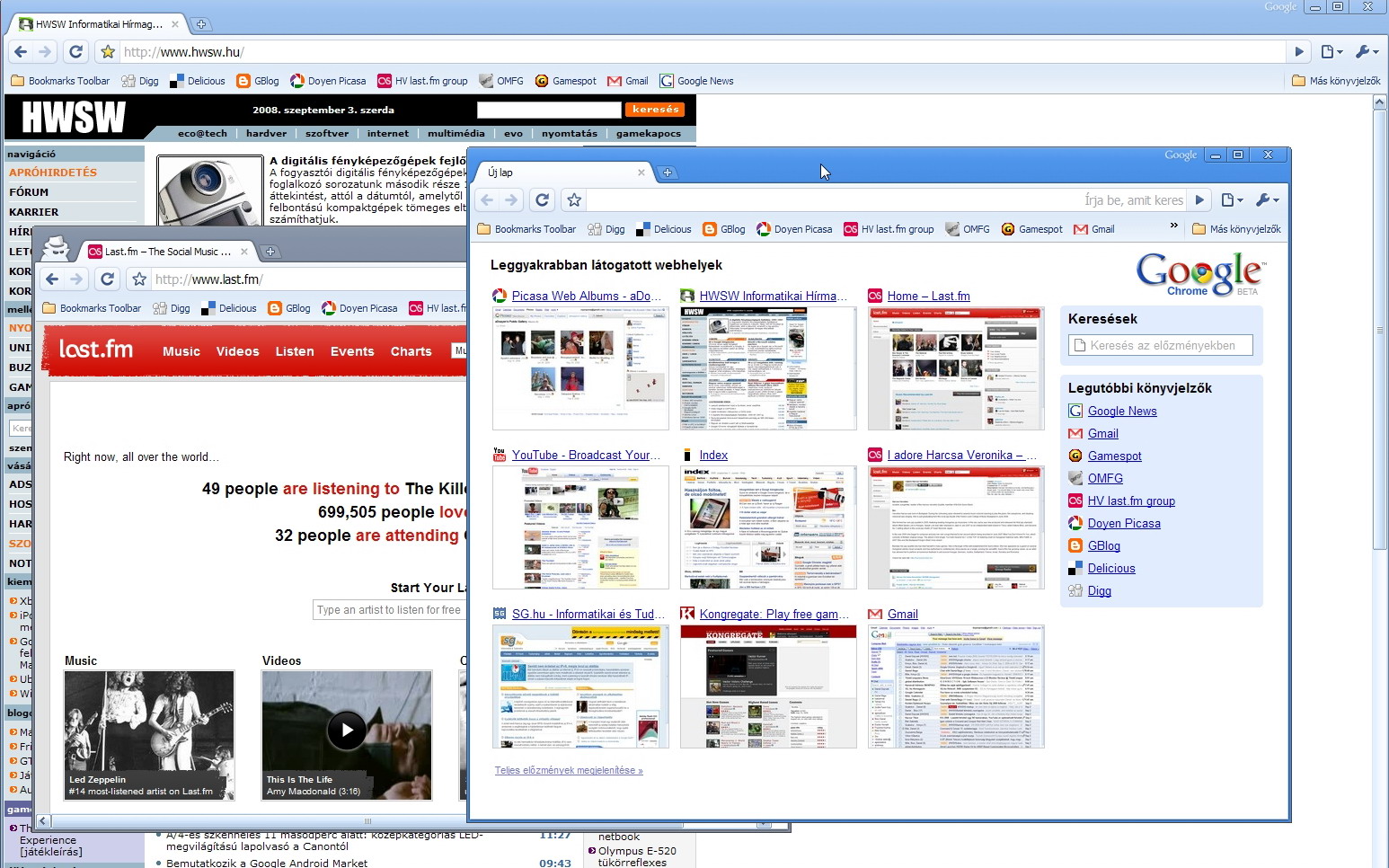This screenshot has height=868, width=1389.
Task: Open hardver menu on HWSW page
Action: [266, 133]
